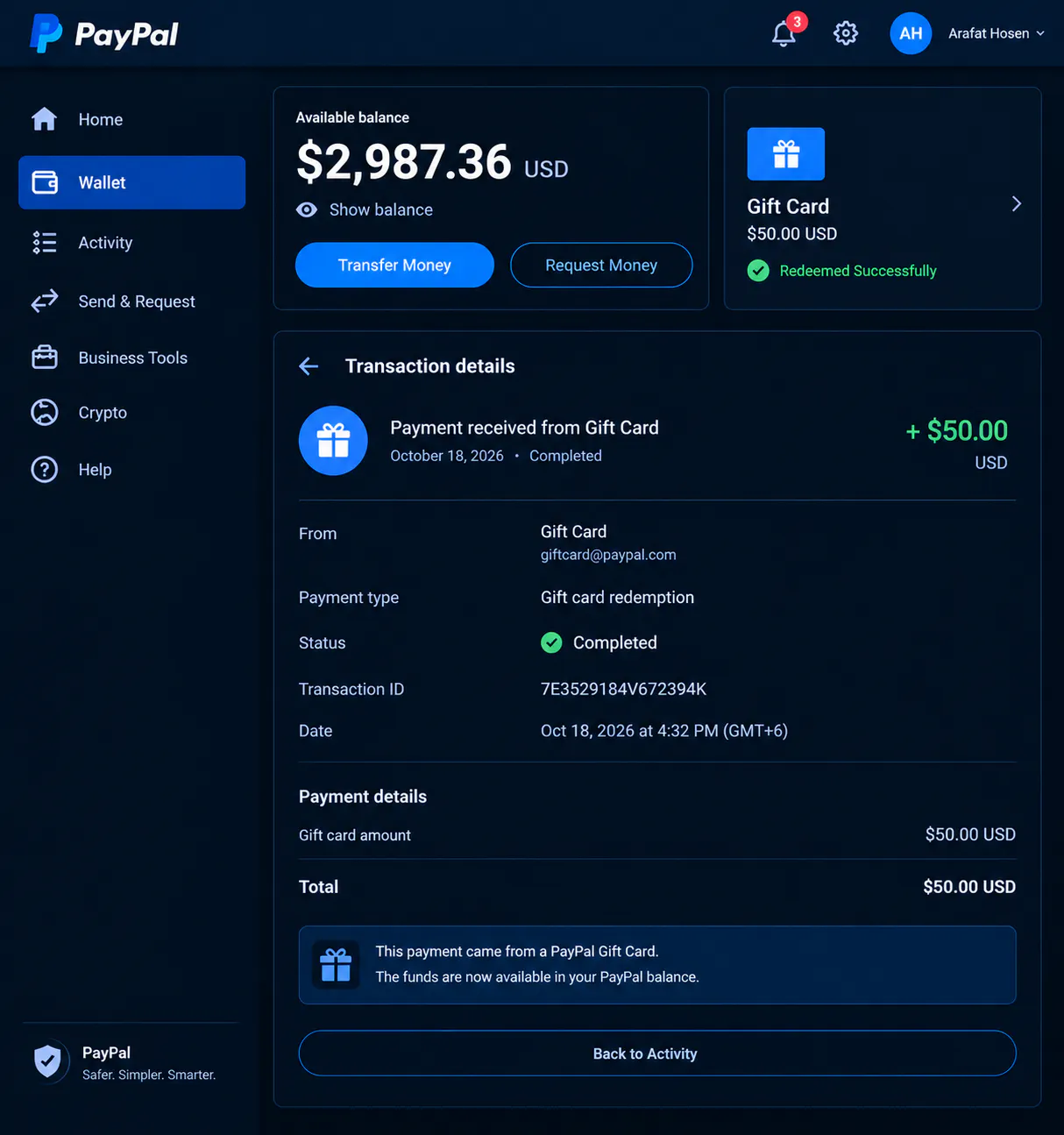Click the green Completed status check icon

(x=551, y=643)
